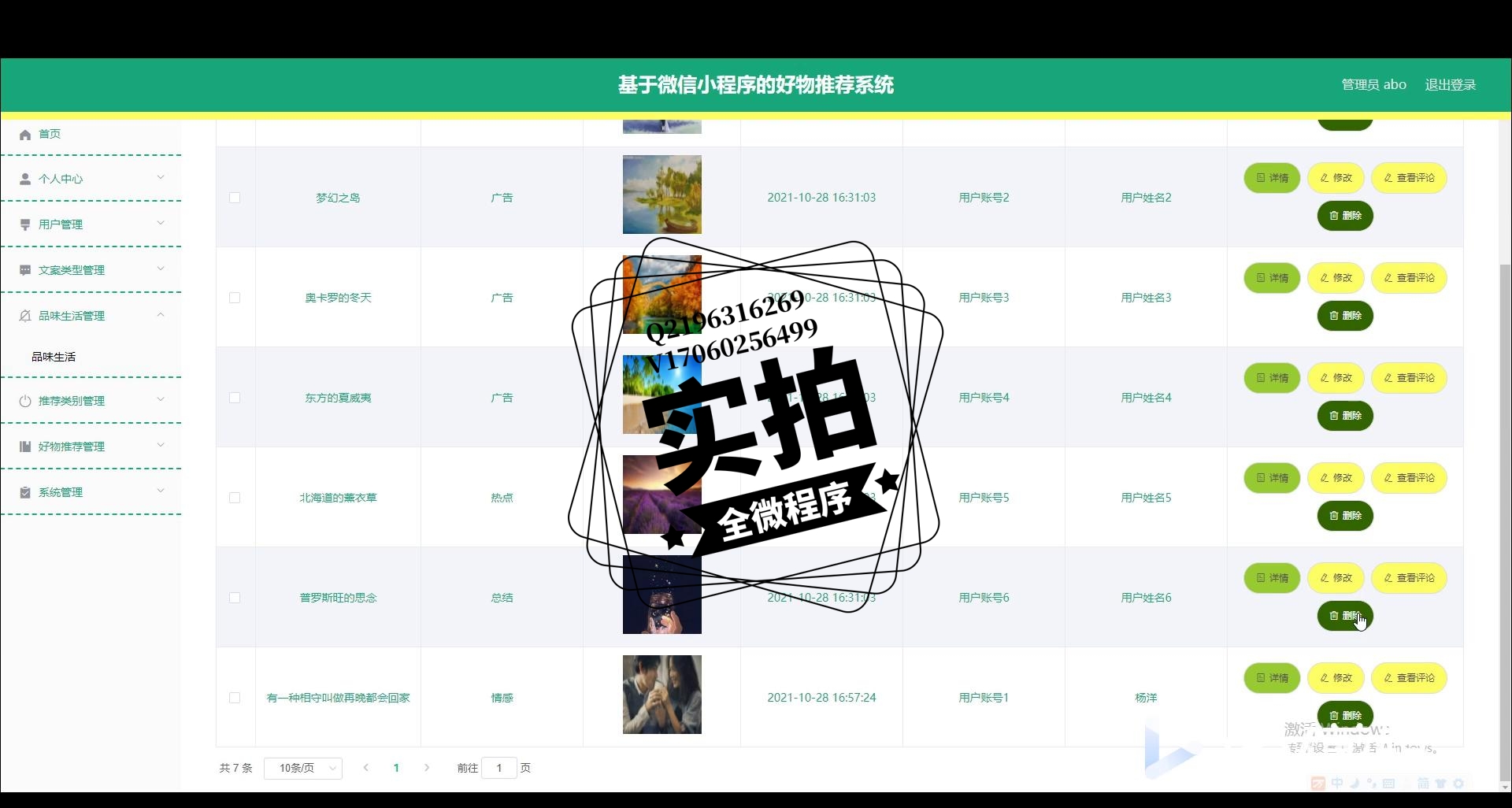
Task: Go to 首页 in the sidebar
Action: 50,134
